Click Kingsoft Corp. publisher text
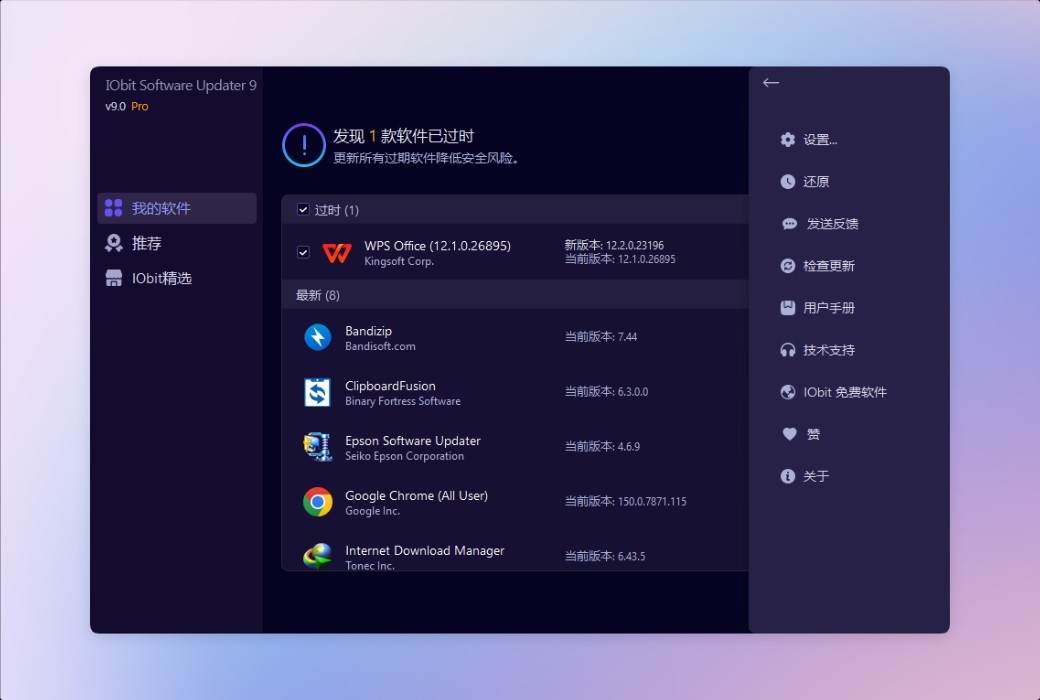The height and width of the screenshot is (700, 1040). pos(399,261)
